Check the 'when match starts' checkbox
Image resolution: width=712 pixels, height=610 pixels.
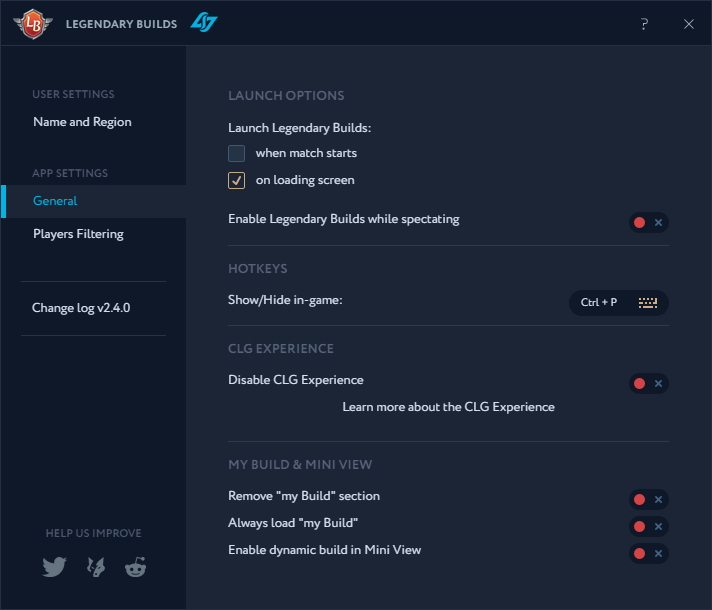tap(236, 154)
